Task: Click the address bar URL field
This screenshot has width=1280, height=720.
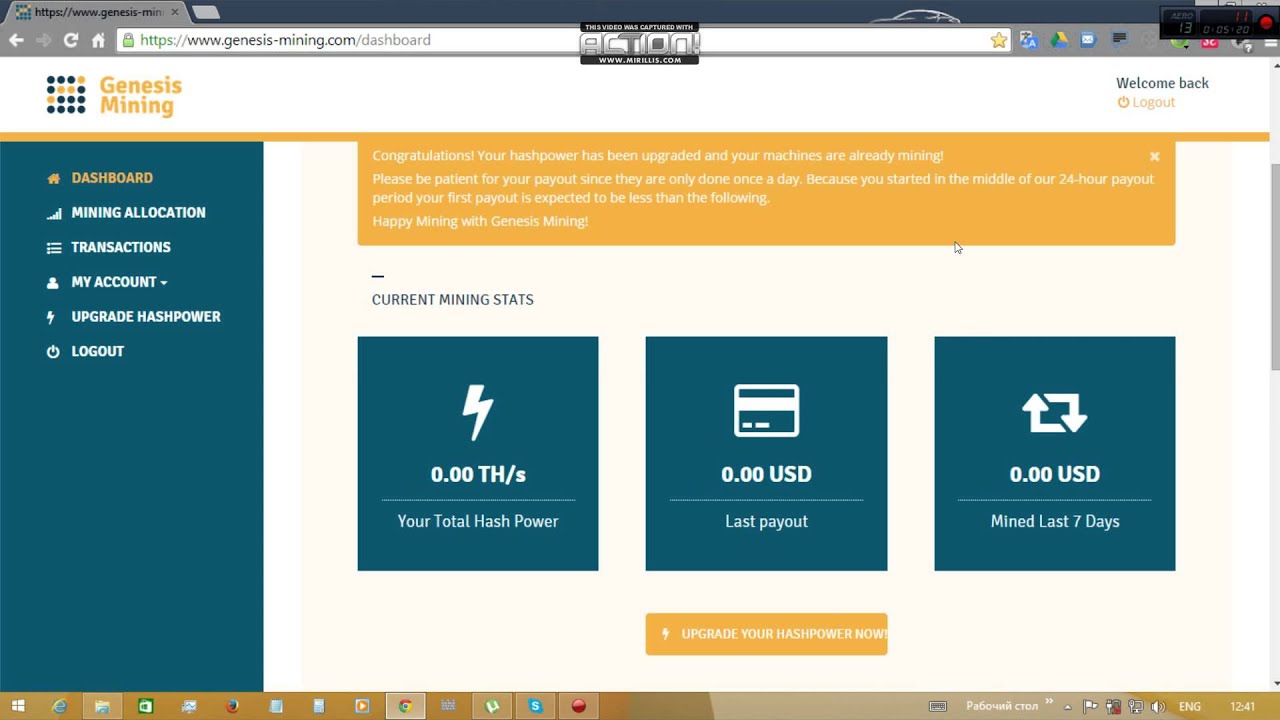Action: tap(565, 40)
